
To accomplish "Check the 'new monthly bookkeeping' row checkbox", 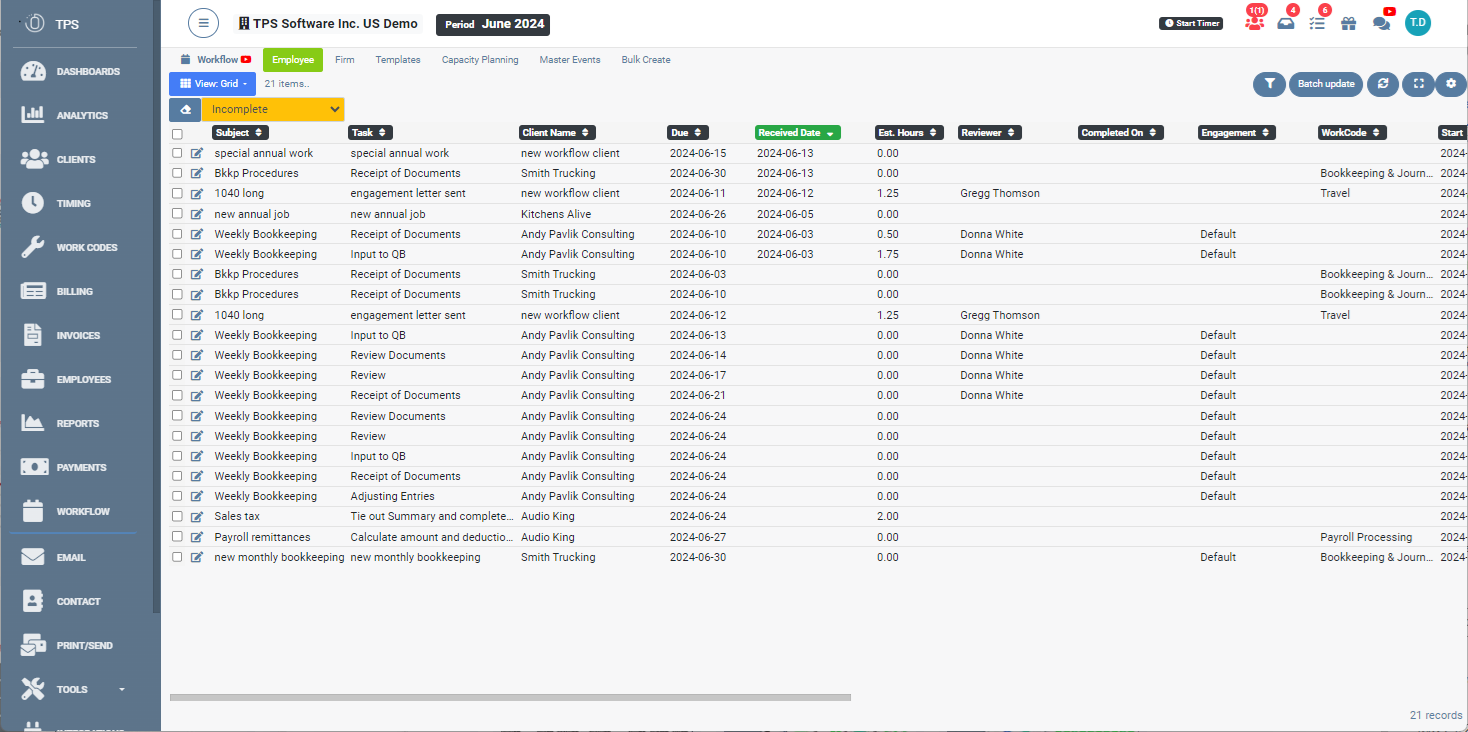I will (177, 557).
